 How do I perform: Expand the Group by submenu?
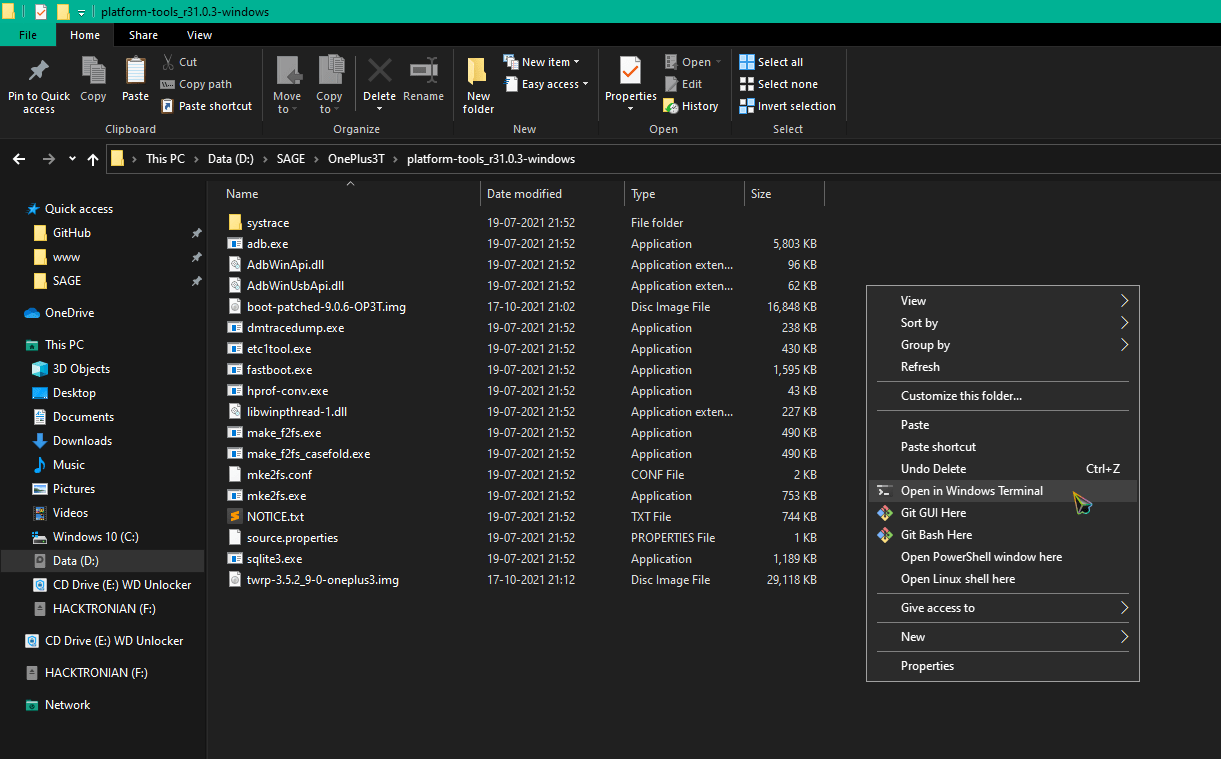(x=1124, y=345)
